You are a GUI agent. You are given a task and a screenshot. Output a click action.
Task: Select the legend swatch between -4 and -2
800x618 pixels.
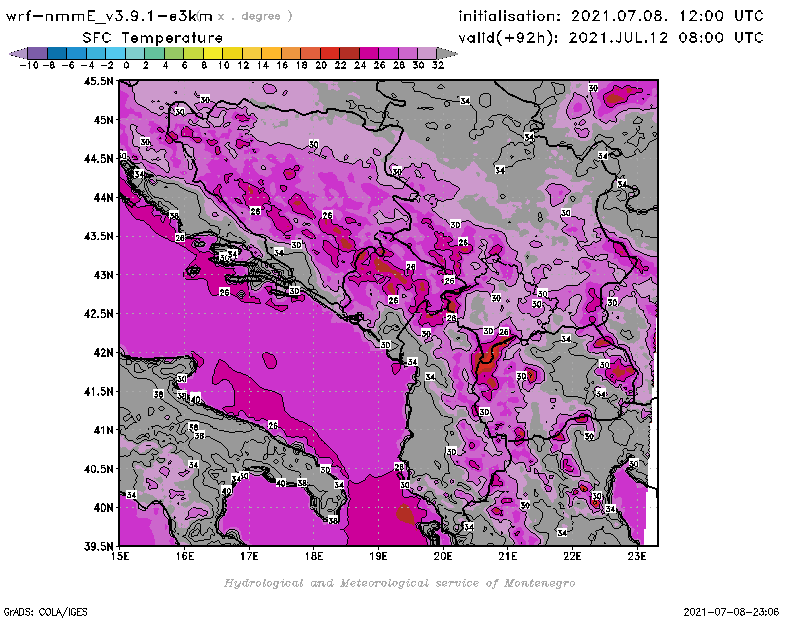(96, 53)
